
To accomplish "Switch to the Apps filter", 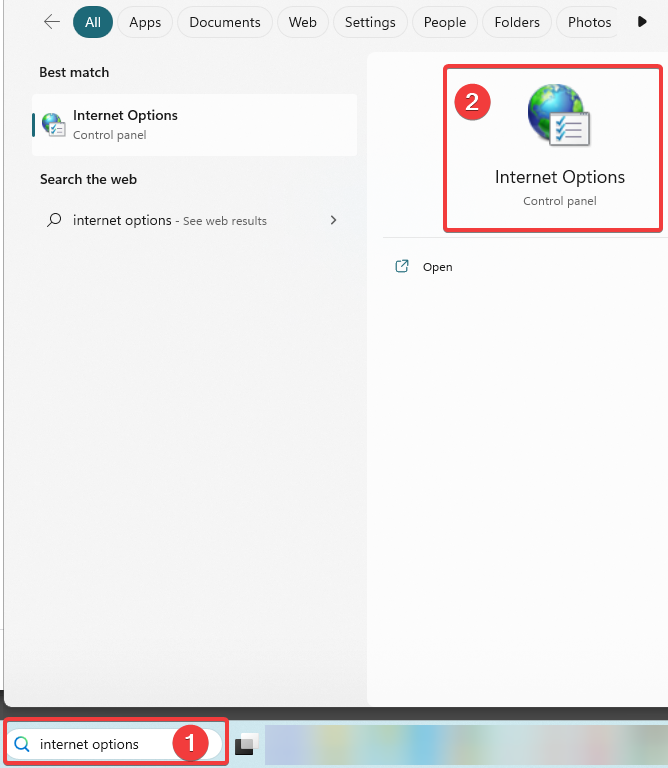I will (145, 22).
